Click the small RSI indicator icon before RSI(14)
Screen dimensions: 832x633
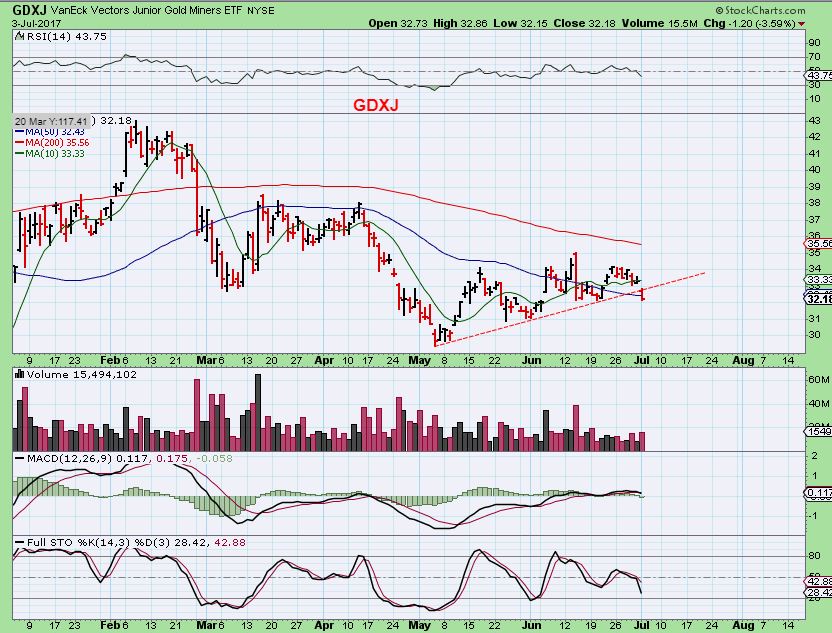point(19,37)
